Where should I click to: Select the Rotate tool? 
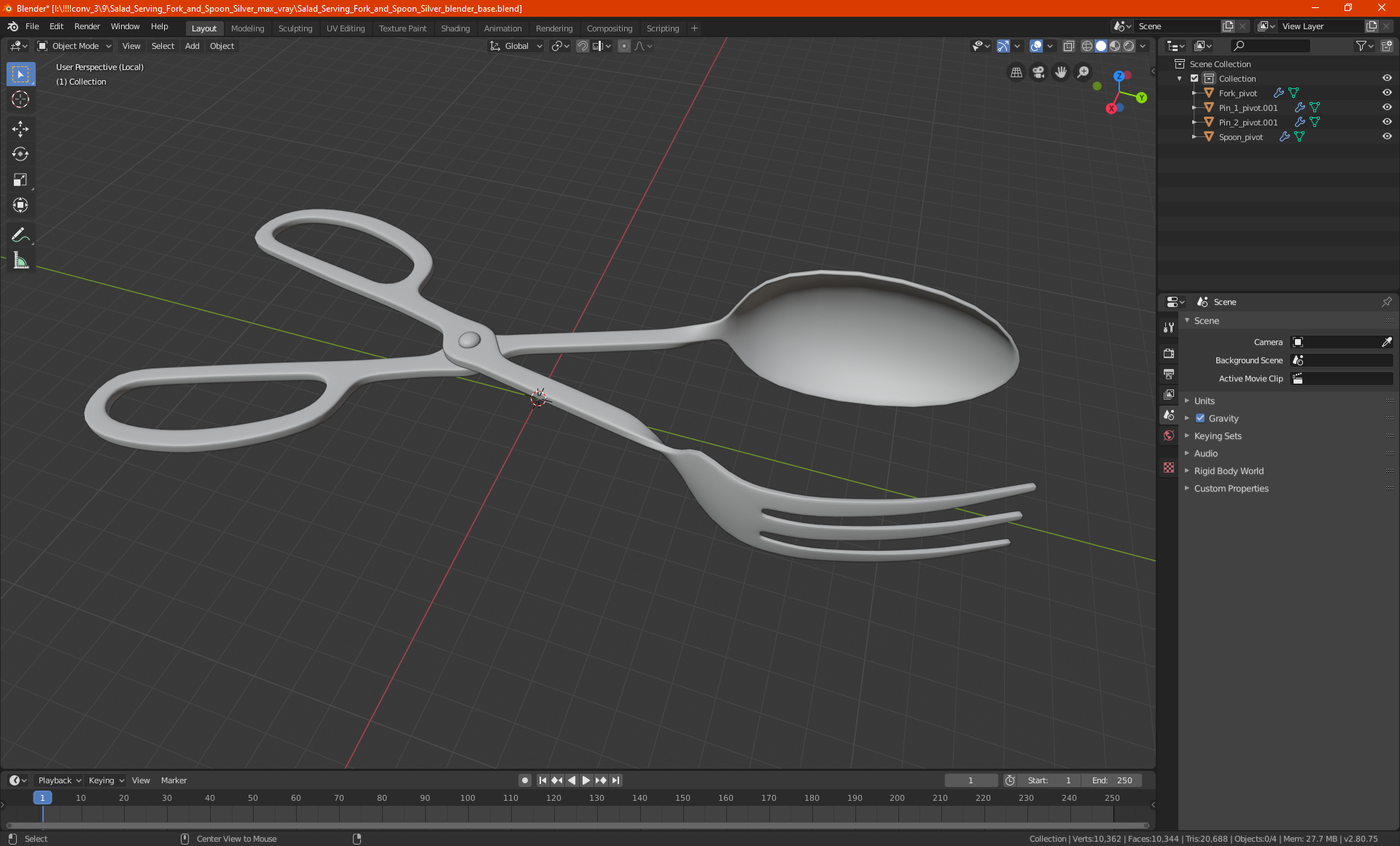coord(20,155)
